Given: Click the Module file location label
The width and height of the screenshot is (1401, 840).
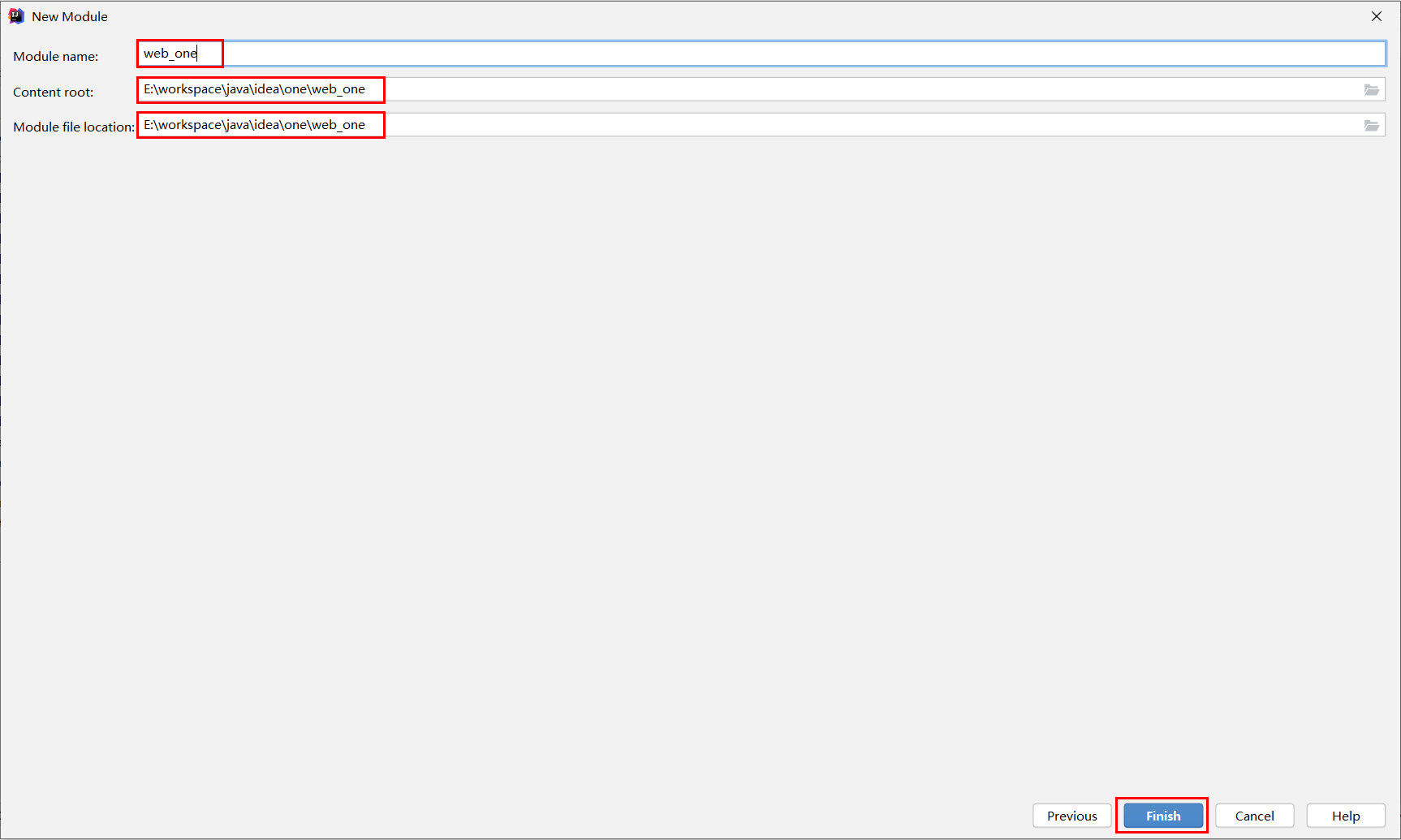Looking at the screenshot, I should point(74,127).
